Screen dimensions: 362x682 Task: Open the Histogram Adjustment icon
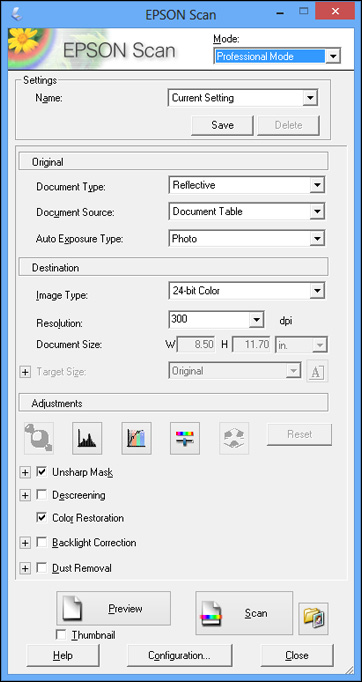pos(87,438)
